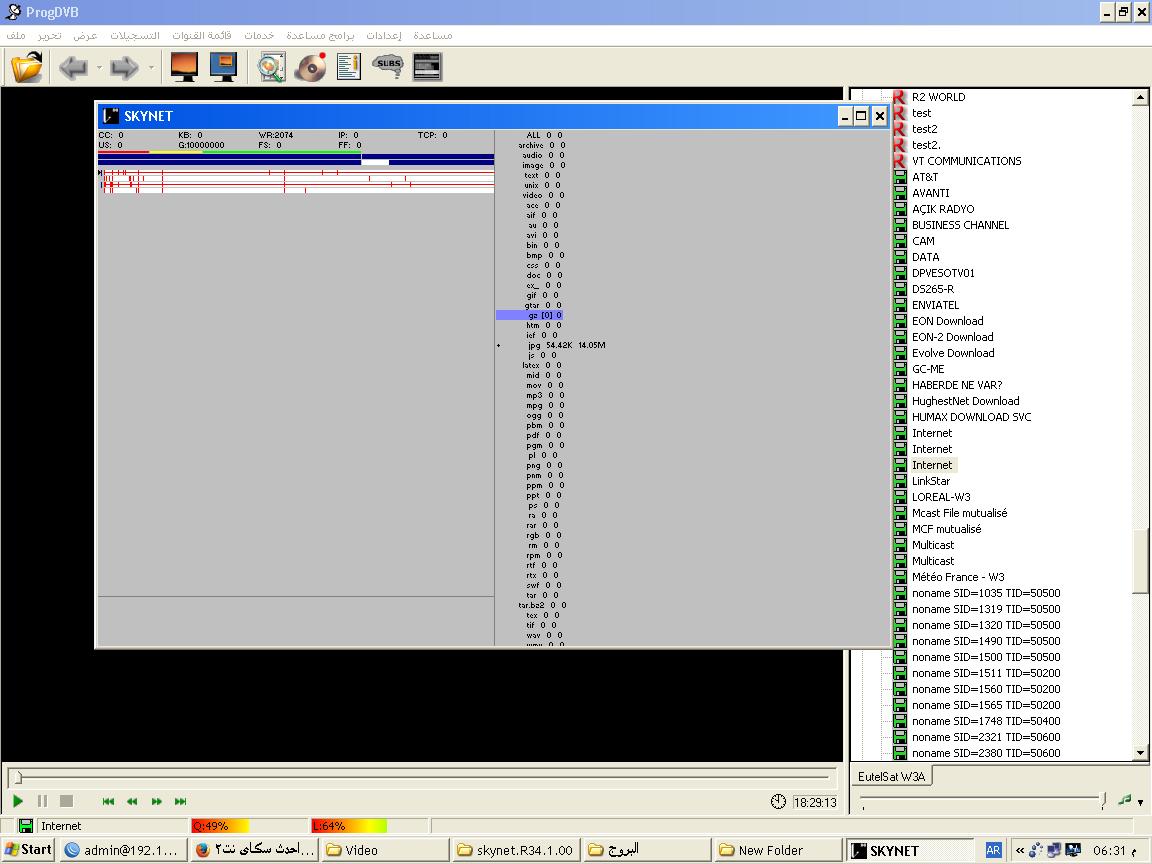Image resolution: width=1152 pixels, height=864 pixels.
Task: Click the green icon beside HUMAX DOWNLOAD SVC
Action: [x=900, y=417]
